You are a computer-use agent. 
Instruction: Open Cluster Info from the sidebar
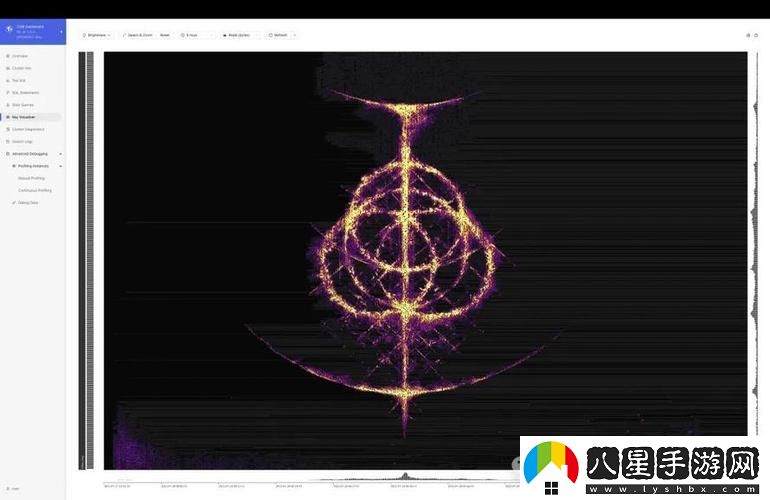coord(21,68)
